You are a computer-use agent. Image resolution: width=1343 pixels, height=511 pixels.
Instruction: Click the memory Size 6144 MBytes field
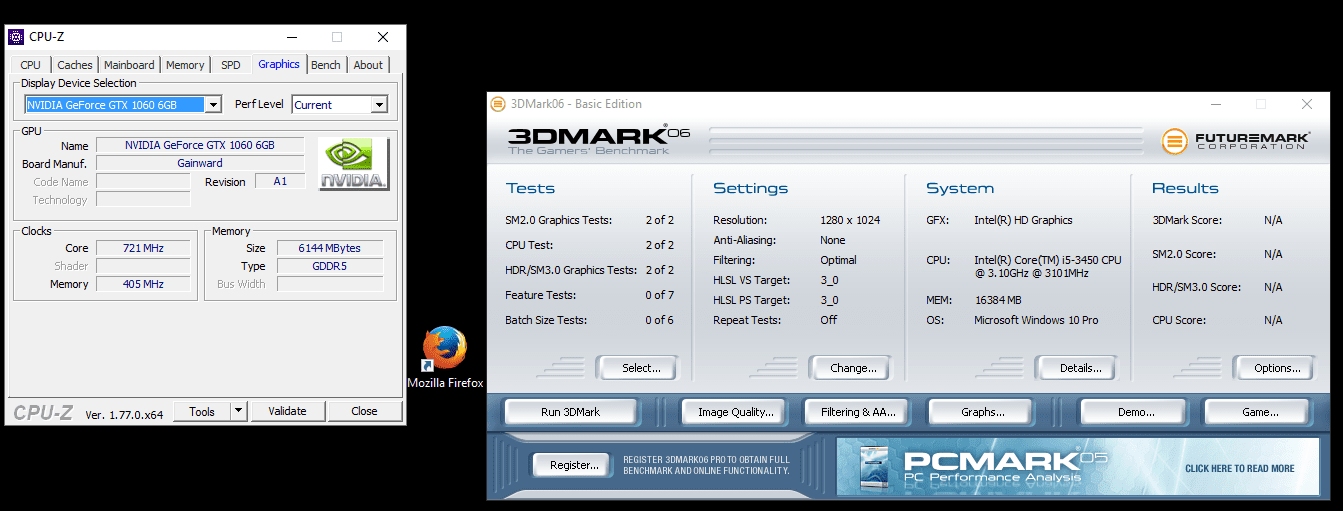[329, 248]
